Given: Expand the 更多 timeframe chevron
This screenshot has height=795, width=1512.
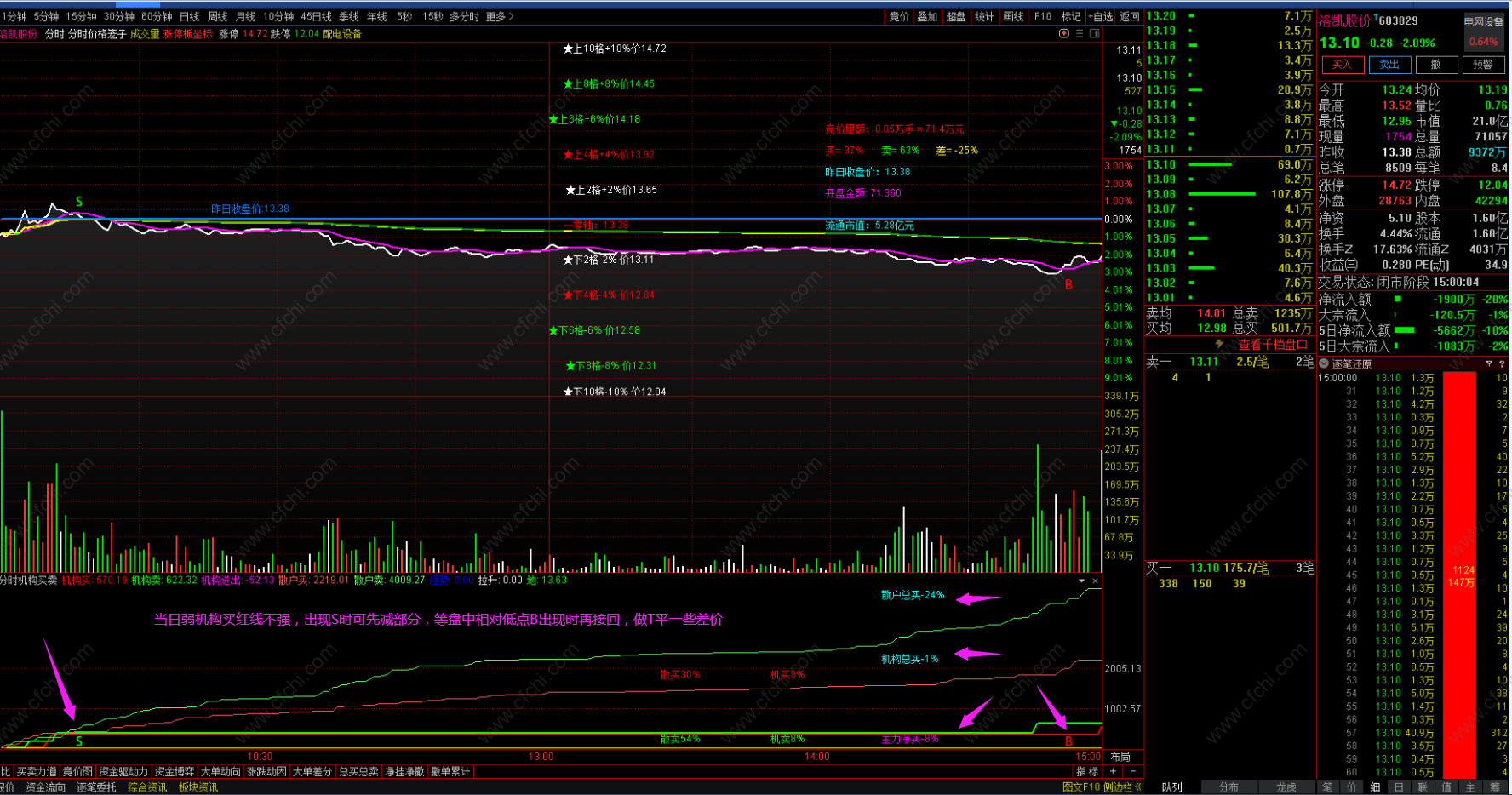Looking at the screenshot, I should (x=511, y=16).
